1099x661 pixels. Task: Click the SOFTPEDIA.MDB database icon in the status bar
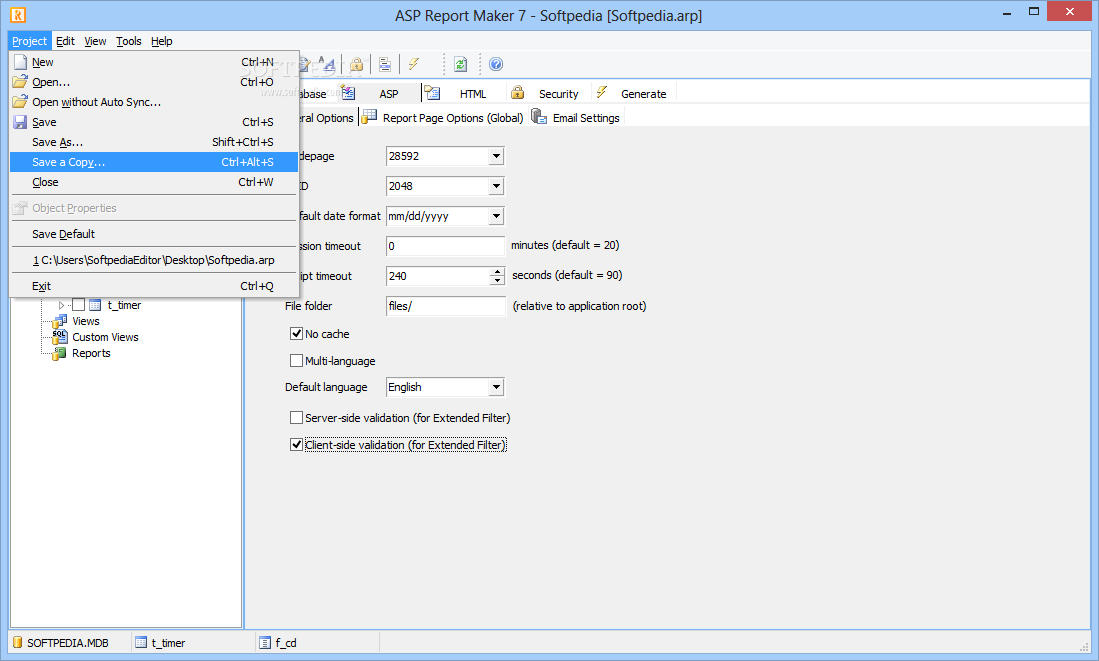coord(18,643)
